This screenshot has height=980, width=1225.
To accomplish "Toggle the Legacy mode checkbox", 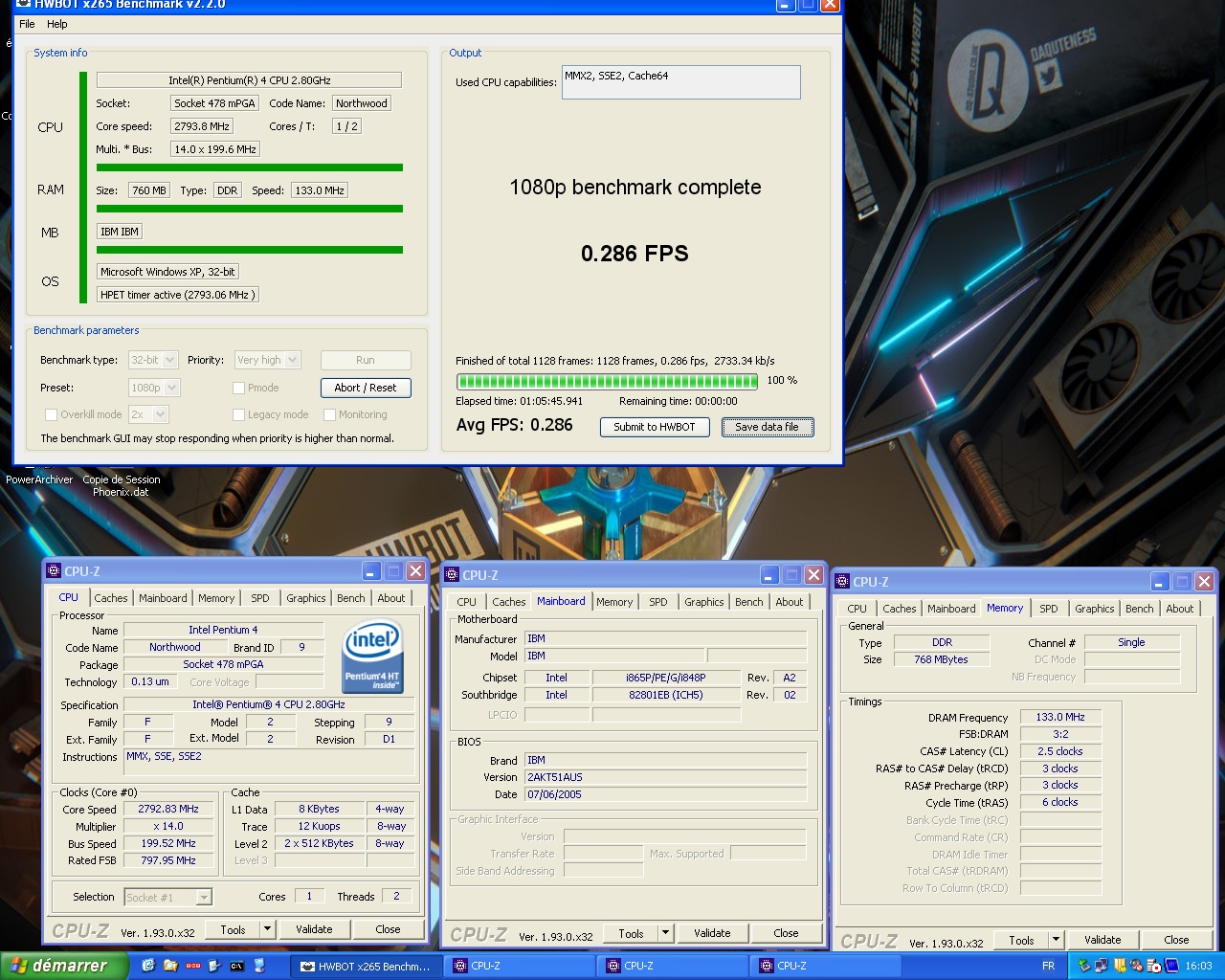I will pyautogui.click(x=239, y=414).
